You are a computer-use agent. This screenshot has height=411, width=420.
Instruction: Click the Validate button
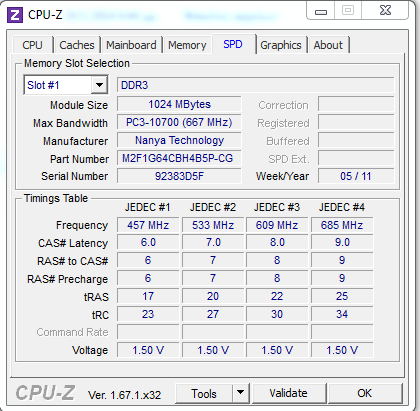coord(288,393)
